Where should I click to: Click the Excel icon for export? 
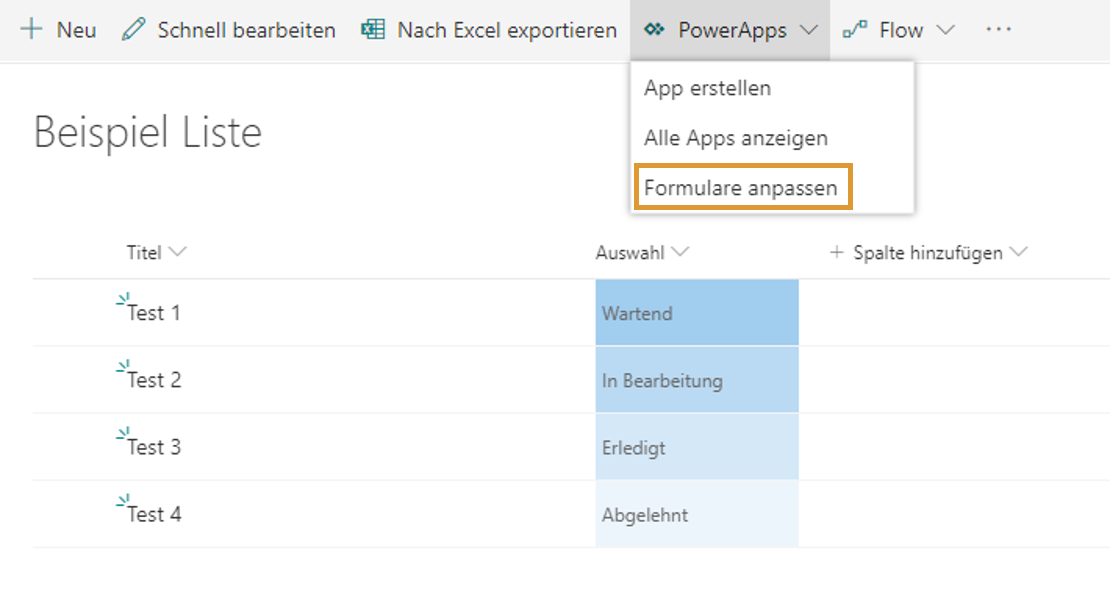tap(373, 30)
